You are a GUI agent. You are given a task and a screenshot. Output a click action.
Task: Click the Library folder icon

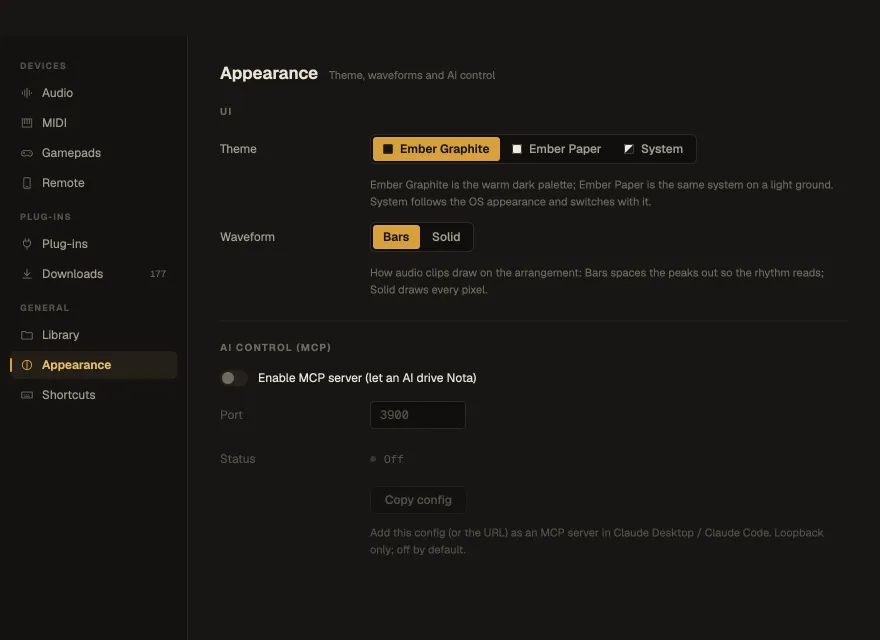tap(26, 335)
